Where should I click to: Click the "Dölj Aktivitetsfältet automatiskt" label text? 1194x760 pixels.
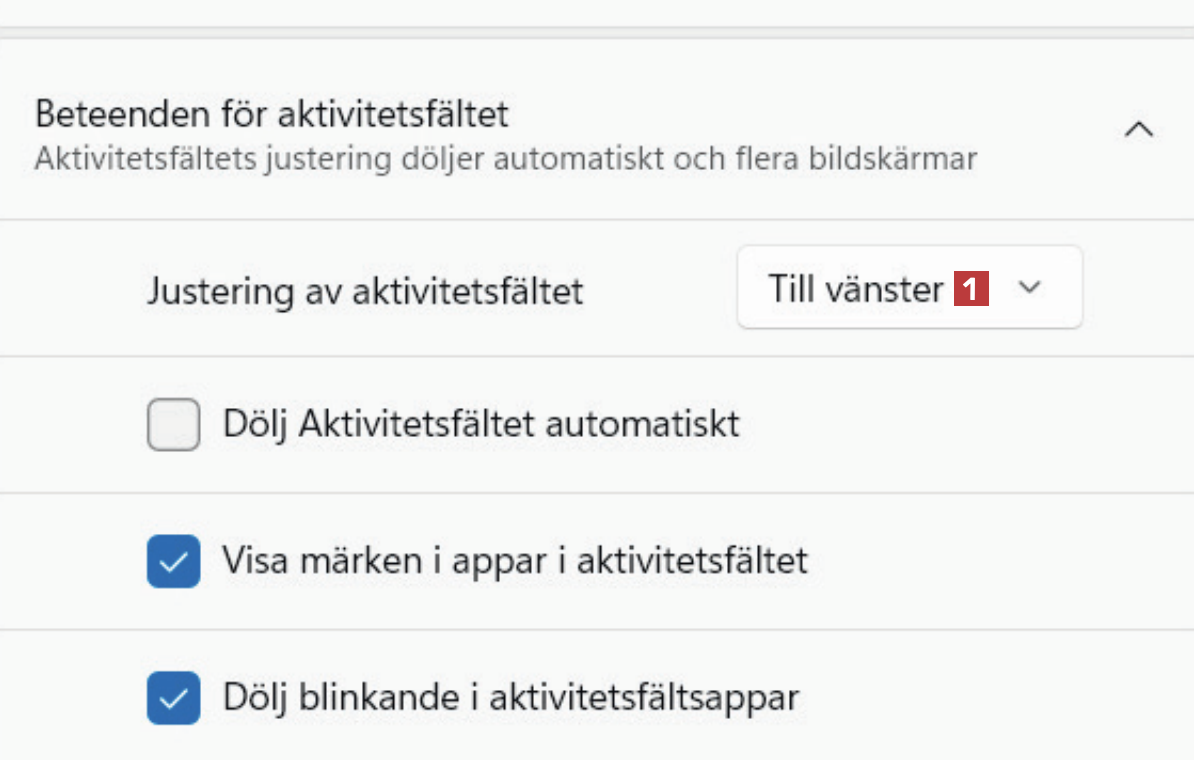(x=481, y=424)
